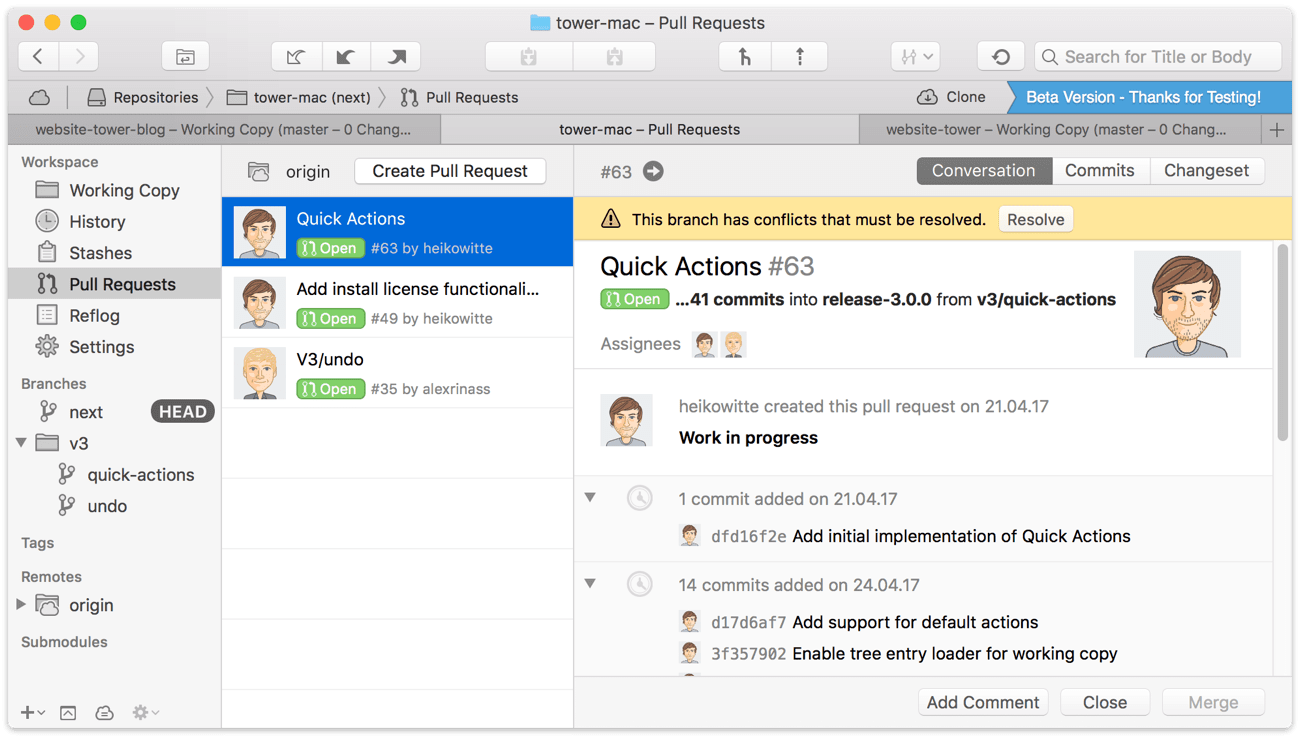Expand the origin remote
The width and height of the screenshot is (1300, 736).
(x=21, y=605)
